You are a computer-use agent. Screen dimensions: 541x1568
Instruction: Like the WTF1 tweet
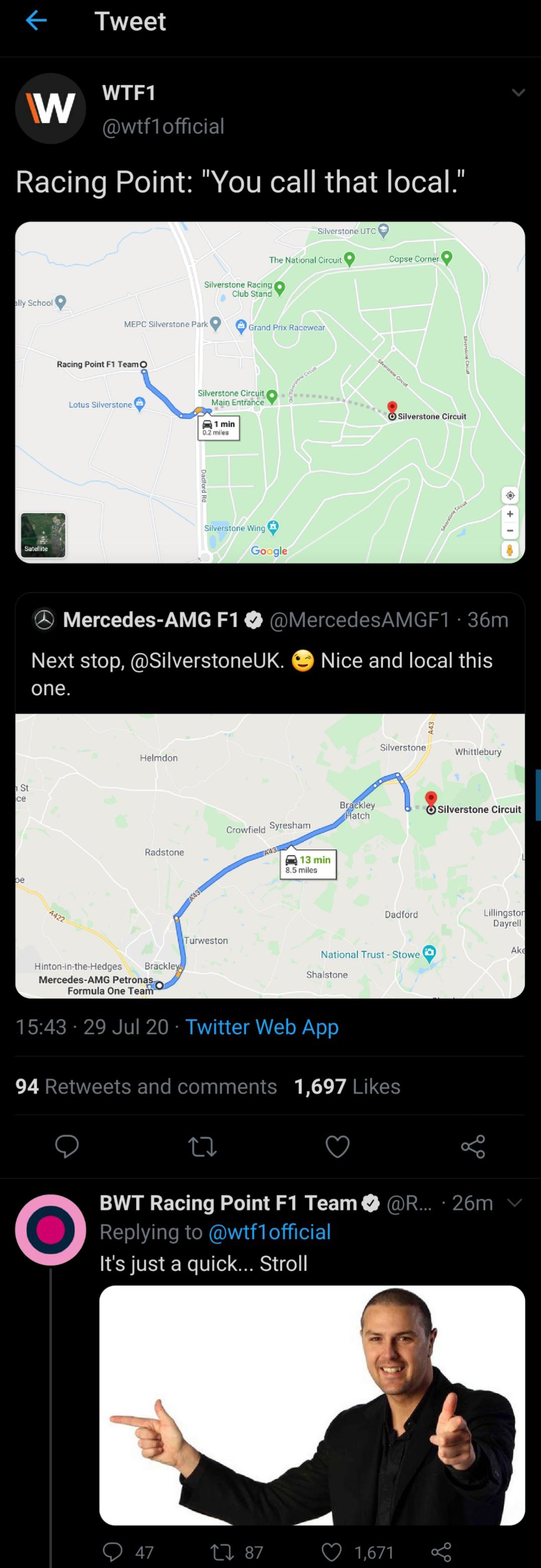338,1147
